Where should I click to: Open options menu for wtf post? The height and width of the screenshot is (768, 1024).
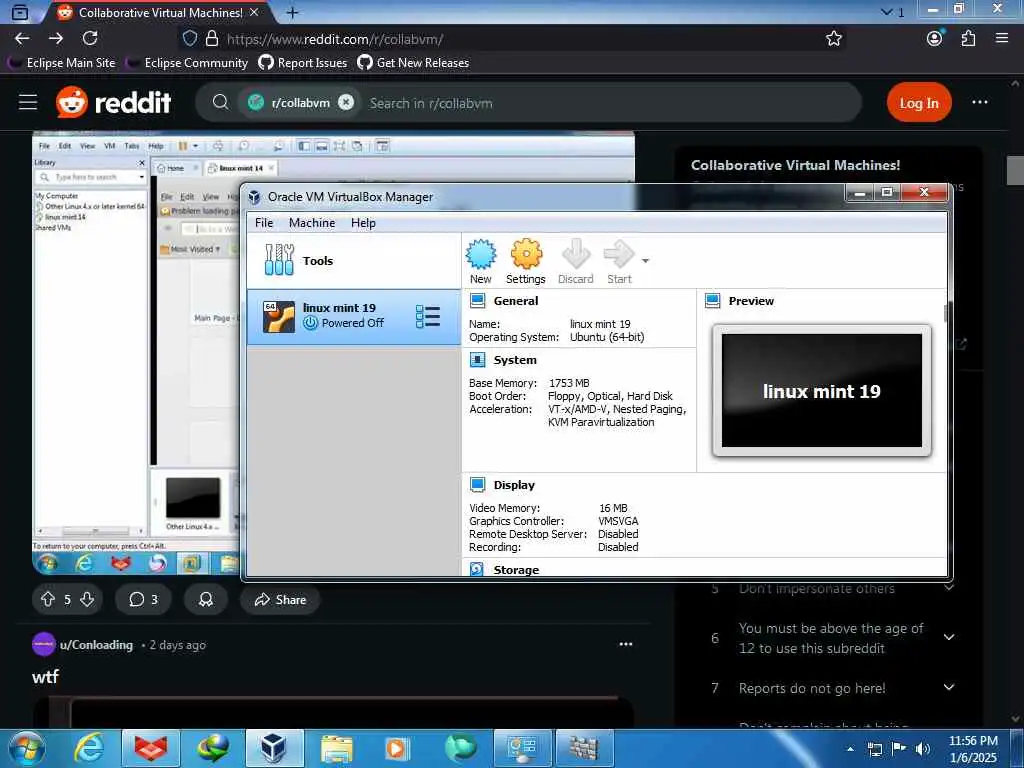tap(626, 645)
